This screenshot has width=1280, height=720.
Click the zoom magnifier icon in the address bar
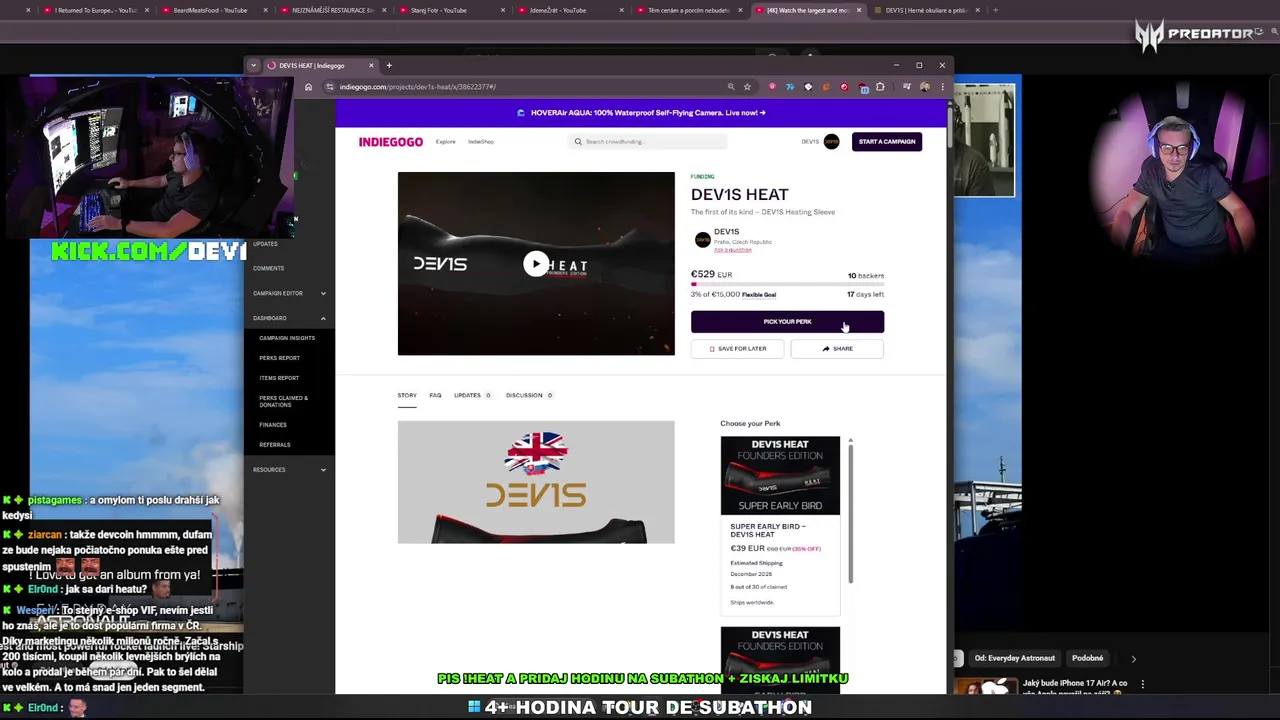(x=731, y=87)
